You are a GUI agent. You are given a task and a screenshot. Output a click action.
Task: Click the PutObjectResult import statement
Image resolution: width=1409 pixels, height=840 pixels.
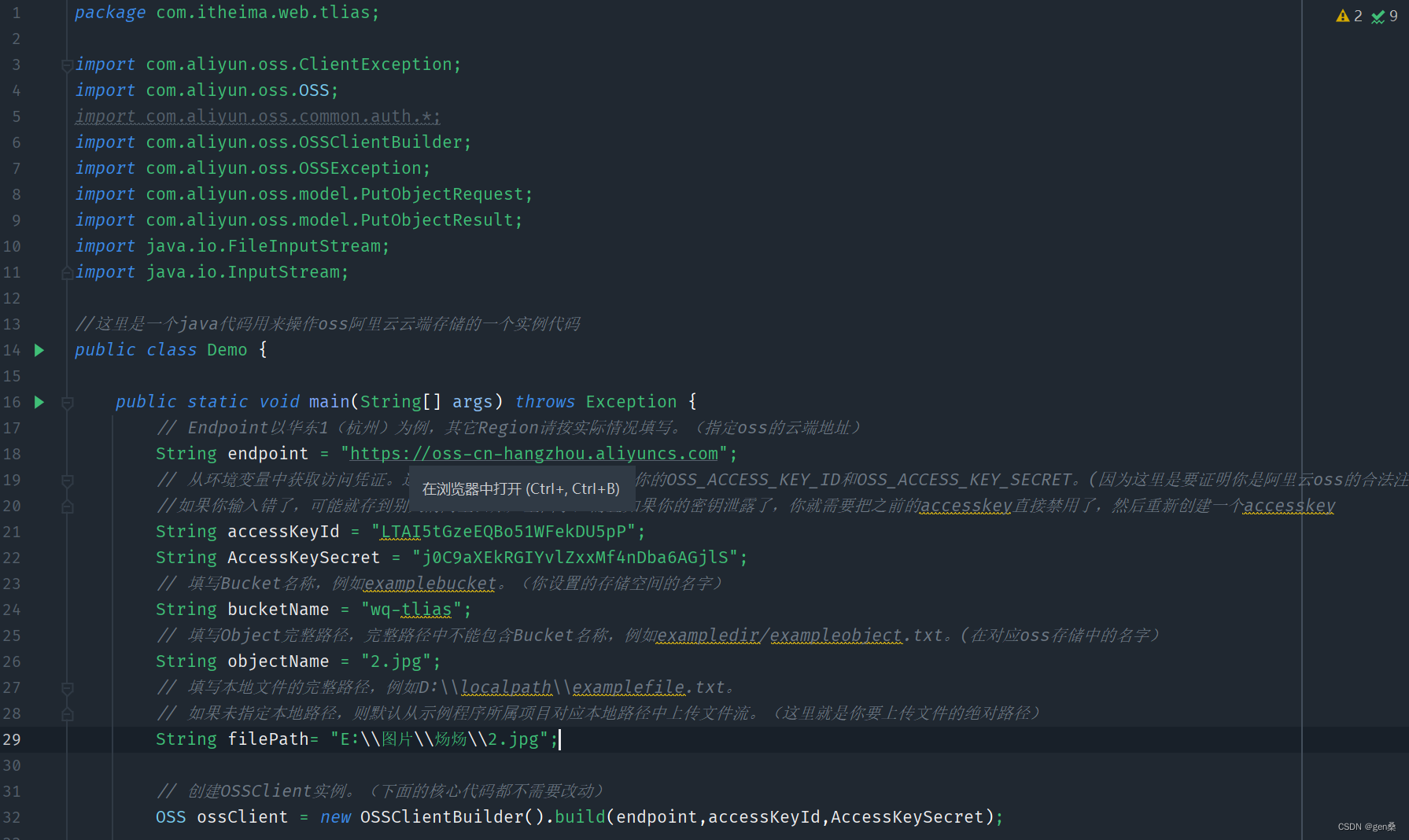point(298,220)
